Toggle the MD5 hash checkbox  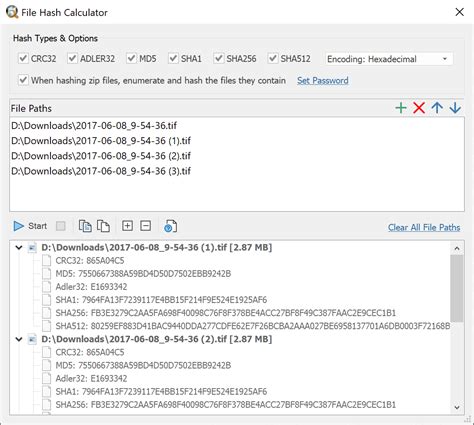(x=131, y=58)
